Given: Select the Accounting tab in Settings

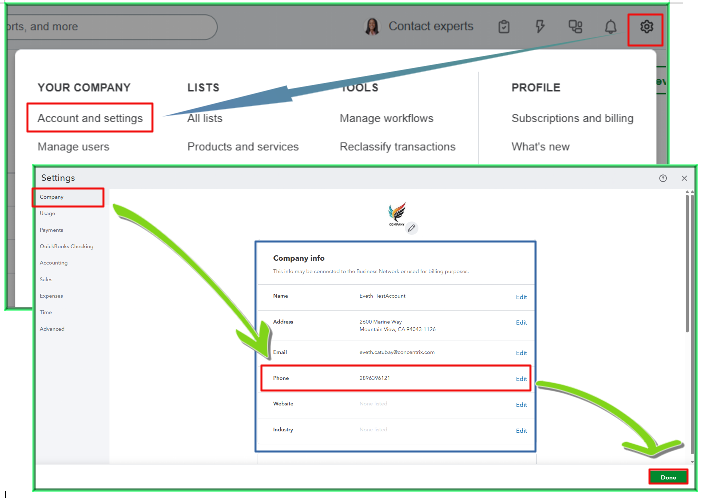Looking at the screenshot, I should click(x=53, y=263).
